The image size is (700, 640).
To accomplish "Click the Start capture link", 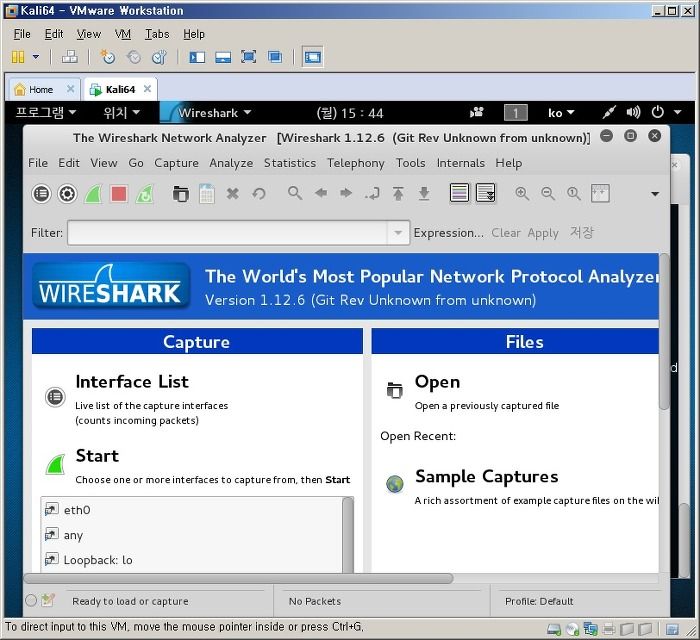I will (x=97, y=456).
